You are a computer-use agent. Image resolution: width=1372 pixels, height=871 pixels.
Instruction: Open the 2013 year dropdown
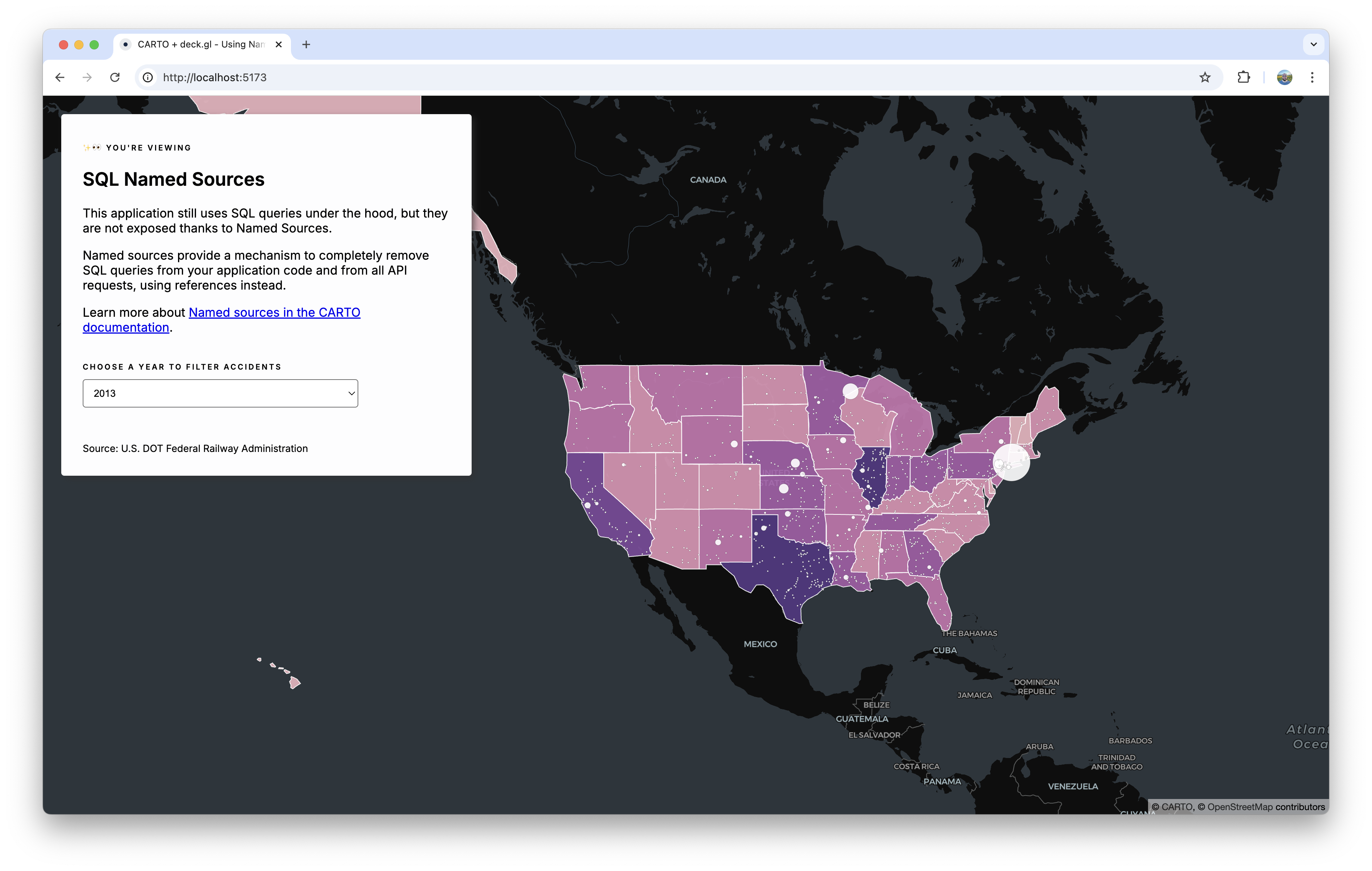pyautogui.click(x=220, y=393)
